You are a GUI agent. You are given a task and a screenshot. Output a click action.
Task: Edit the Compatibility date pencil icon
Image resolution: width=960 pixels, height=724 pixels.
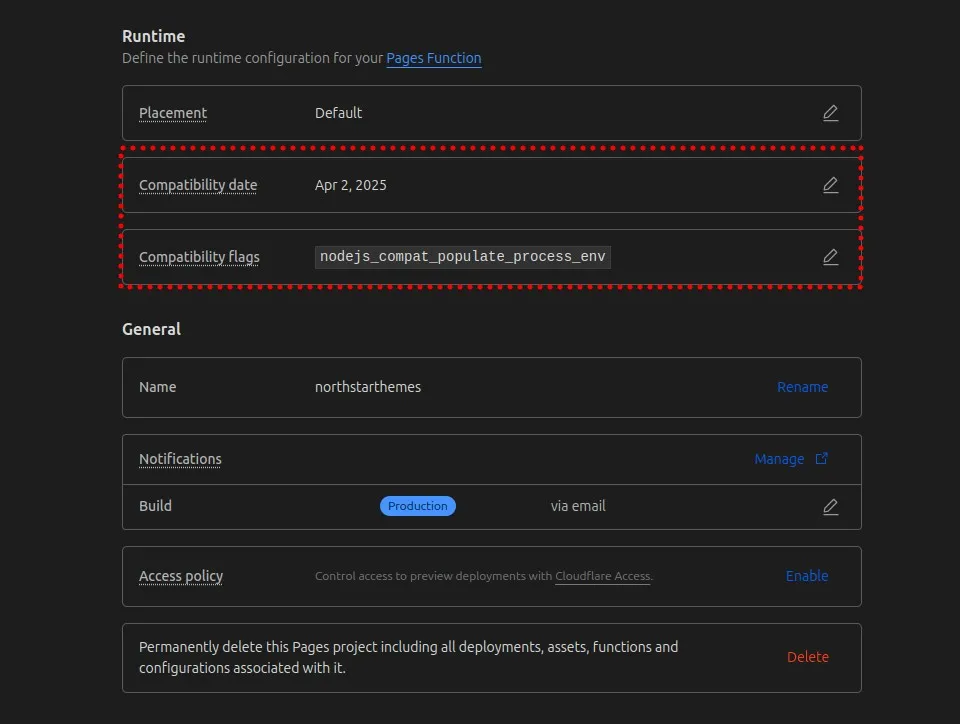830,185
